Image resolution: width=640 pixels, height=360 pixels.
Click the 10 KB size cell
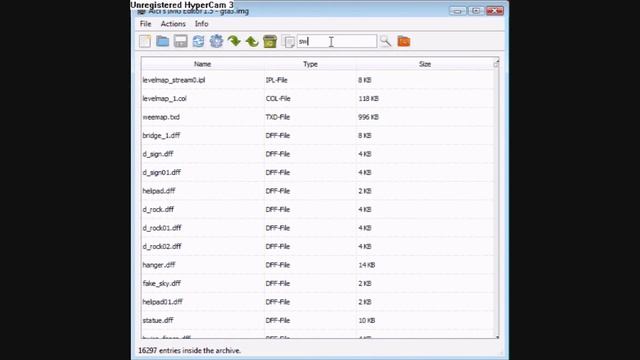pyautogui.click(x=367, y=320)
